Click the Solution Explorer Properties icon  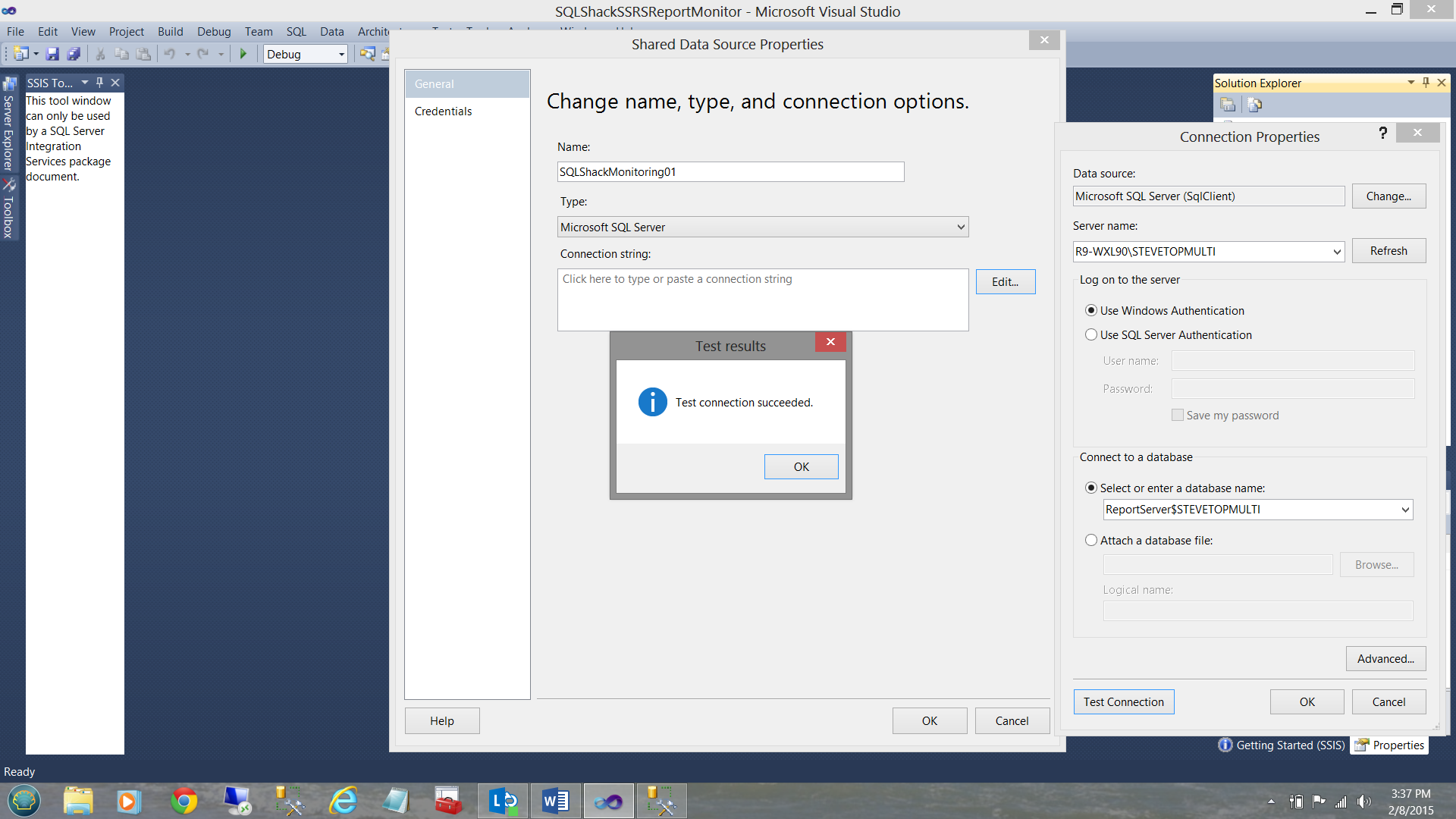1228,105
